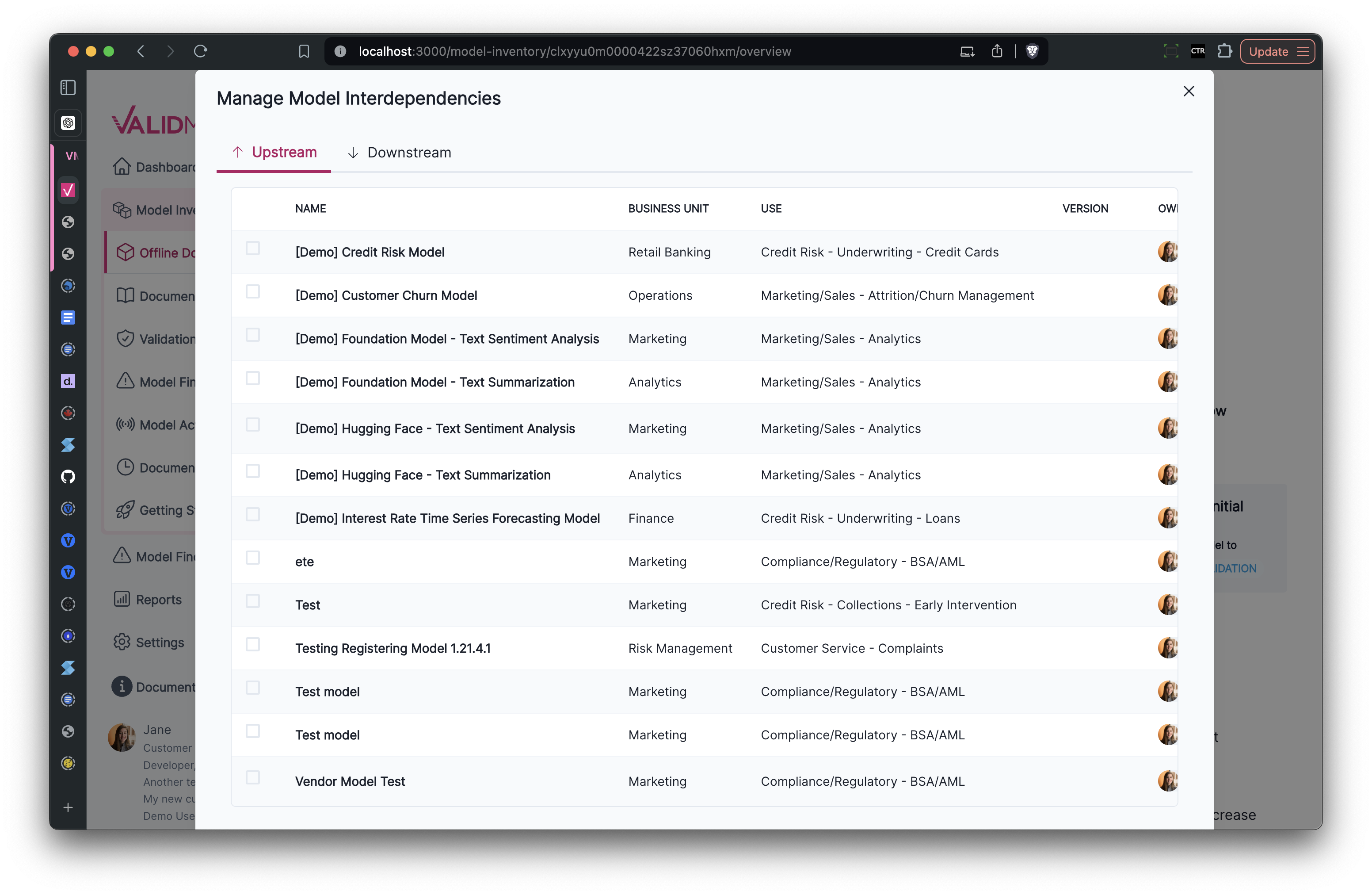Select the Vendor Model Test checkbox

253,777
